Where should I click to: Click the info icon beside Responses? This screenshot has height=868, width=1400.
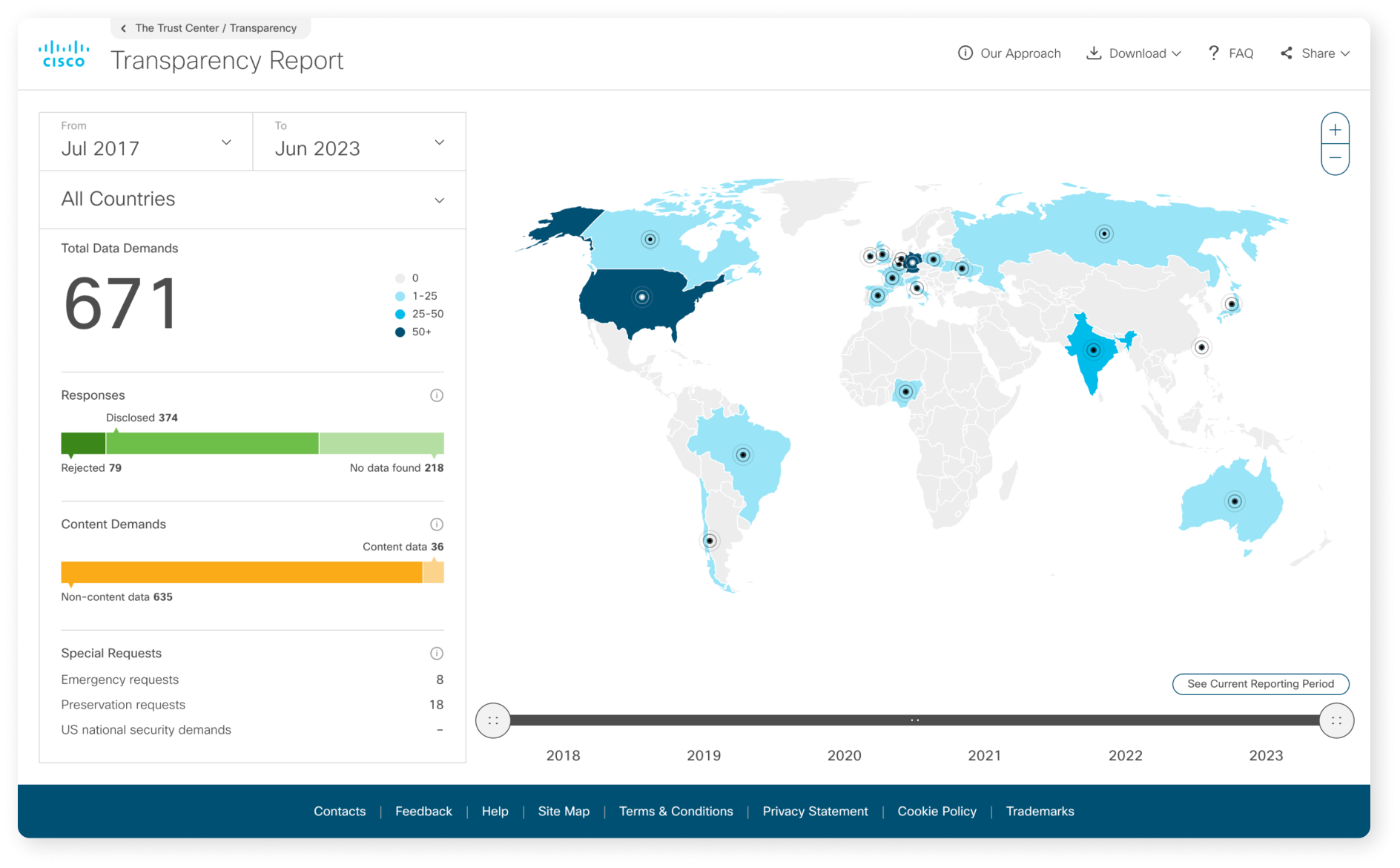tap(437, 395)
